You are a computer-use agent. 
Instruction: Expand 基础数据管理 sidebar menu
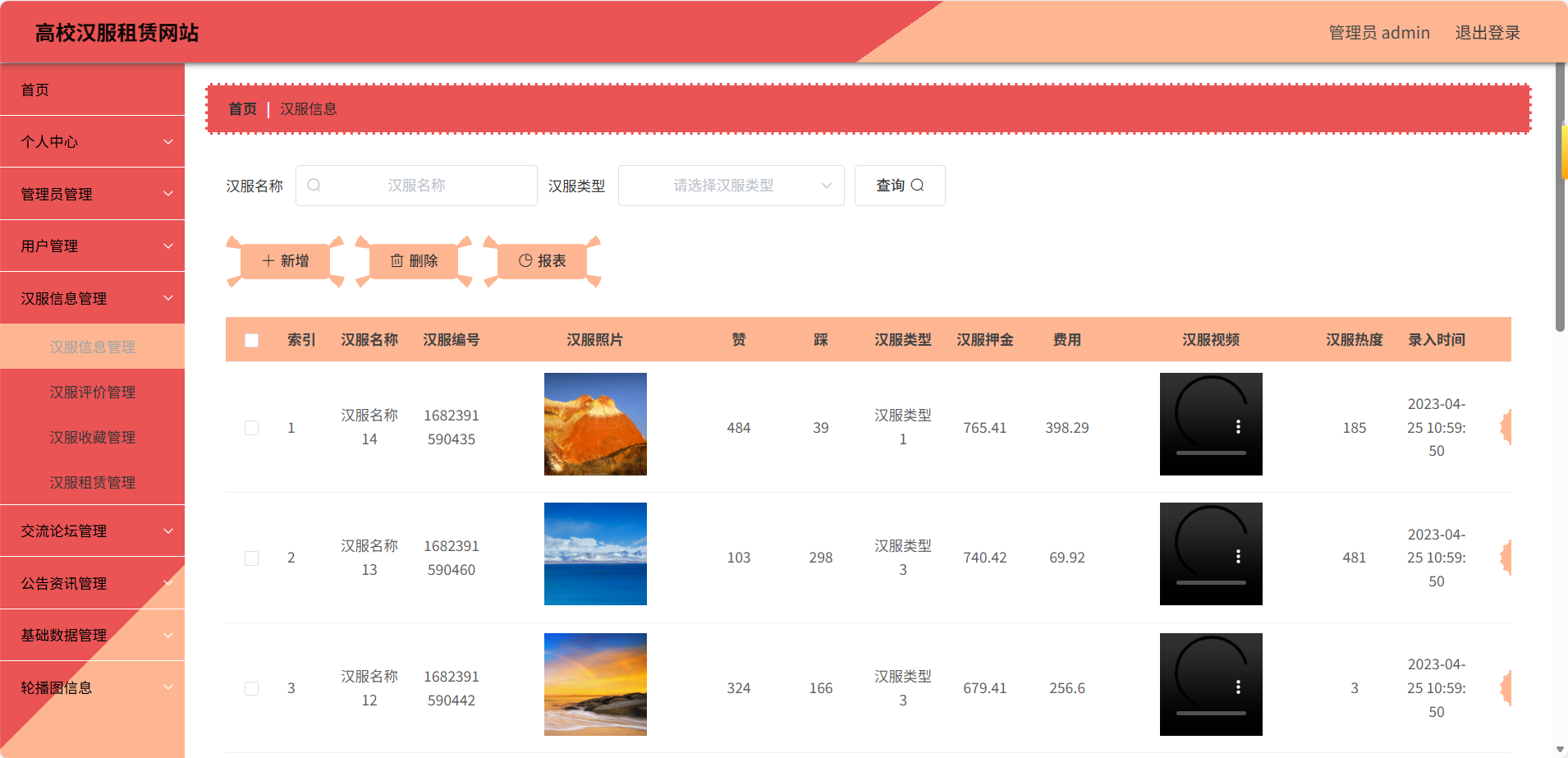92,635
